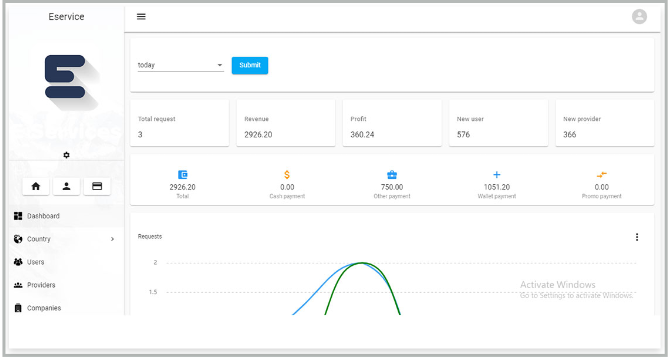The height and width of the screenshot is (361, 670).
Task: Open the settings gear below the logo
Action: coord(66,155)
